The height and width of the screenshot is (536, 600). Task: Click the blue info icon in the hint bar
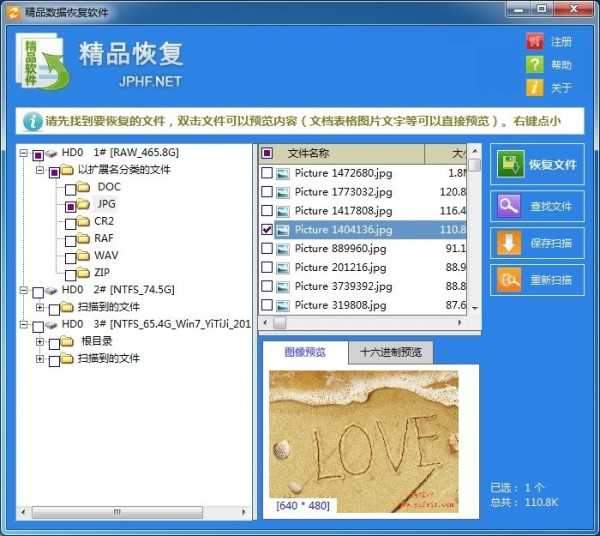(33, 121)
